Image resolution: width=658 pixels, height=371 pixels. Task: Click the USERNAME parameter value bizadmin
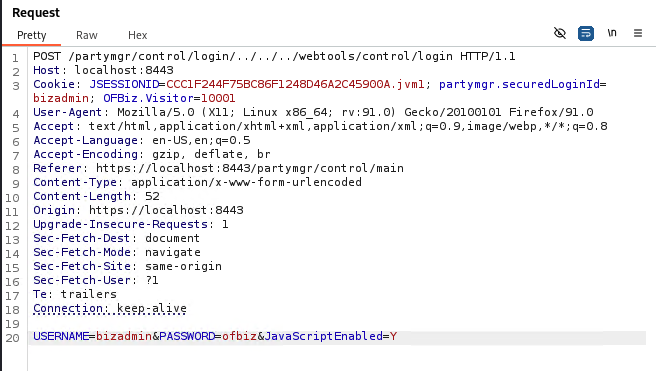(124, 336)
